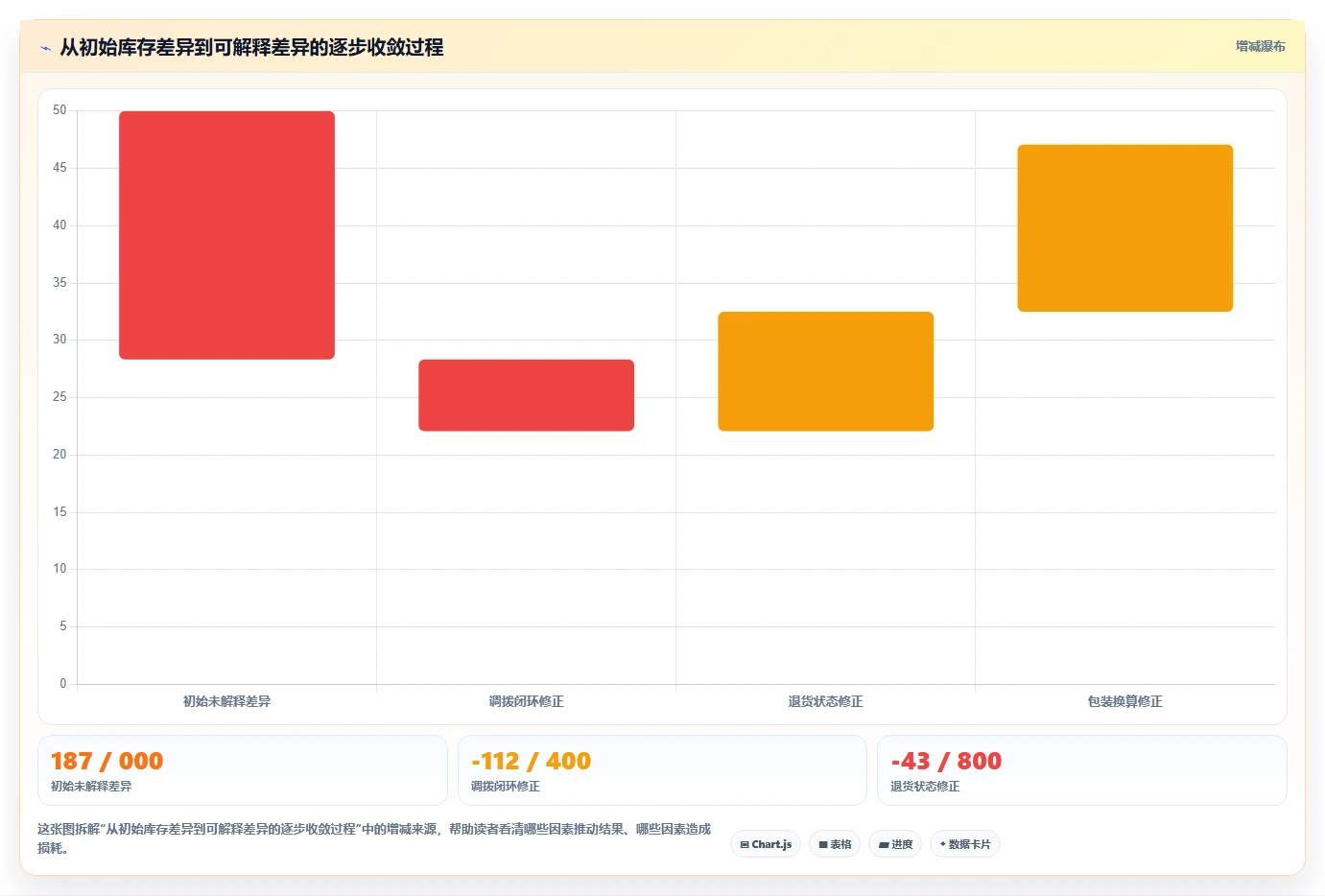This screenshot has height=896, width=1325.
Task: Click x-axis label 调拨闭环修正
Action: pyautogui.click(x=526, y=701)
